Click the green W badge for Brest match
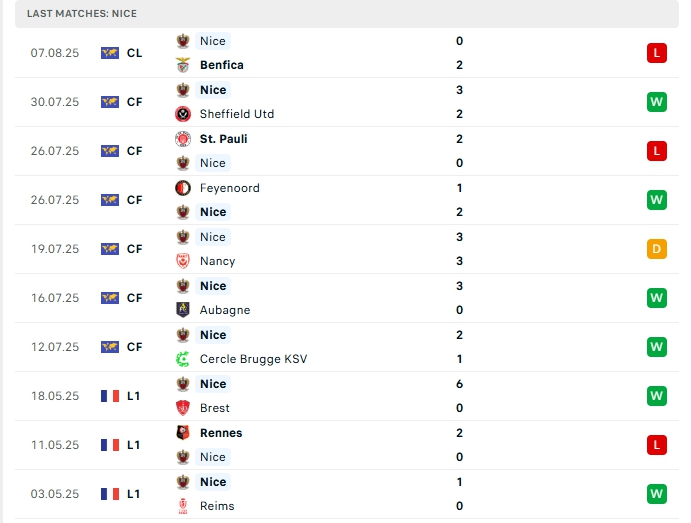The height and width of the screenshot is (523, 691). tap(656, 396)
